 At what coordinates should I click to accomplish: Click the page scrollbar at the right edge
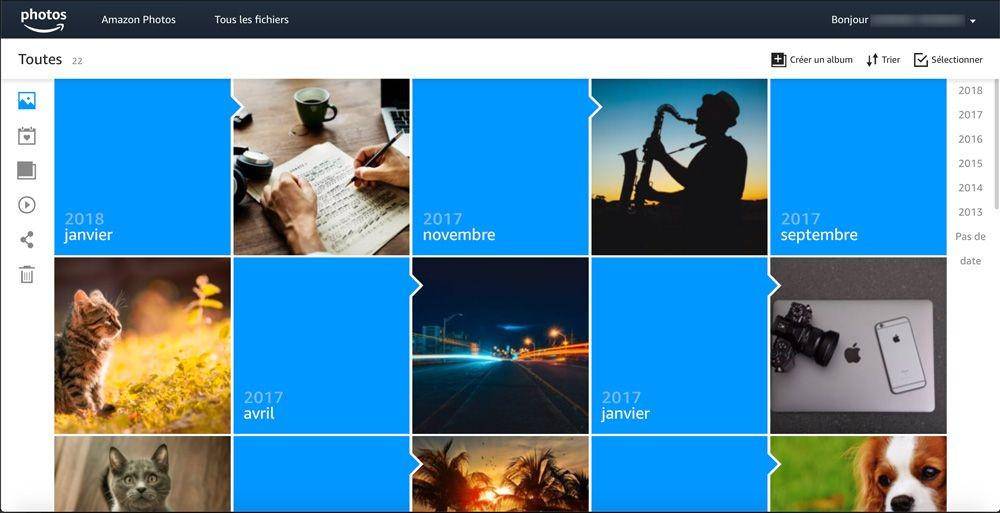point(997,144)
